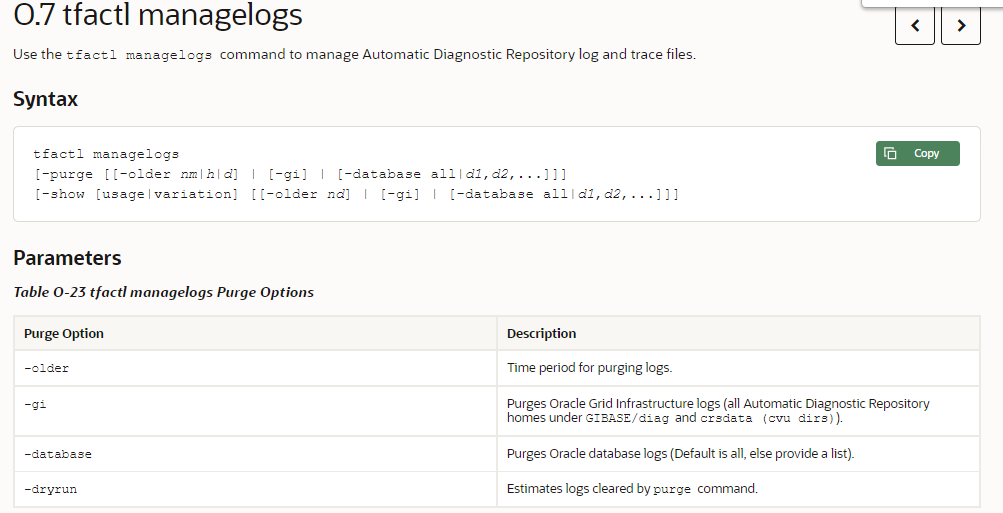The width and height of the screenshot is (1003, 513).
Task: Click the first code line tfactl managelogs
Action: tap(106, 154)
